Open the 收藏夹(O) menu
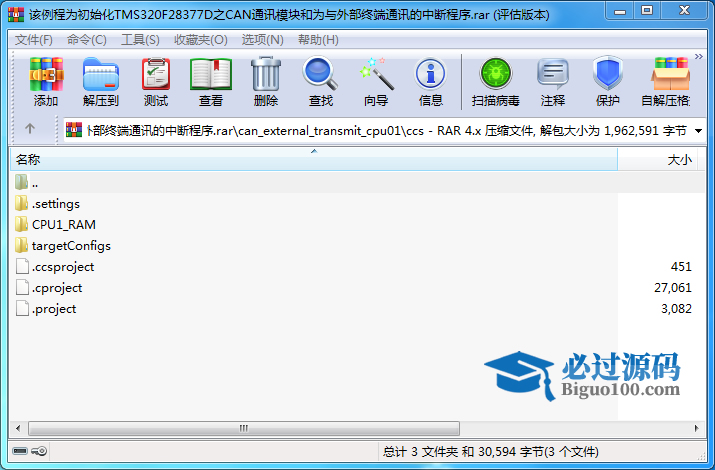This screenshot has width=715, height=470. pyautogui.click(x=201, y=40)
